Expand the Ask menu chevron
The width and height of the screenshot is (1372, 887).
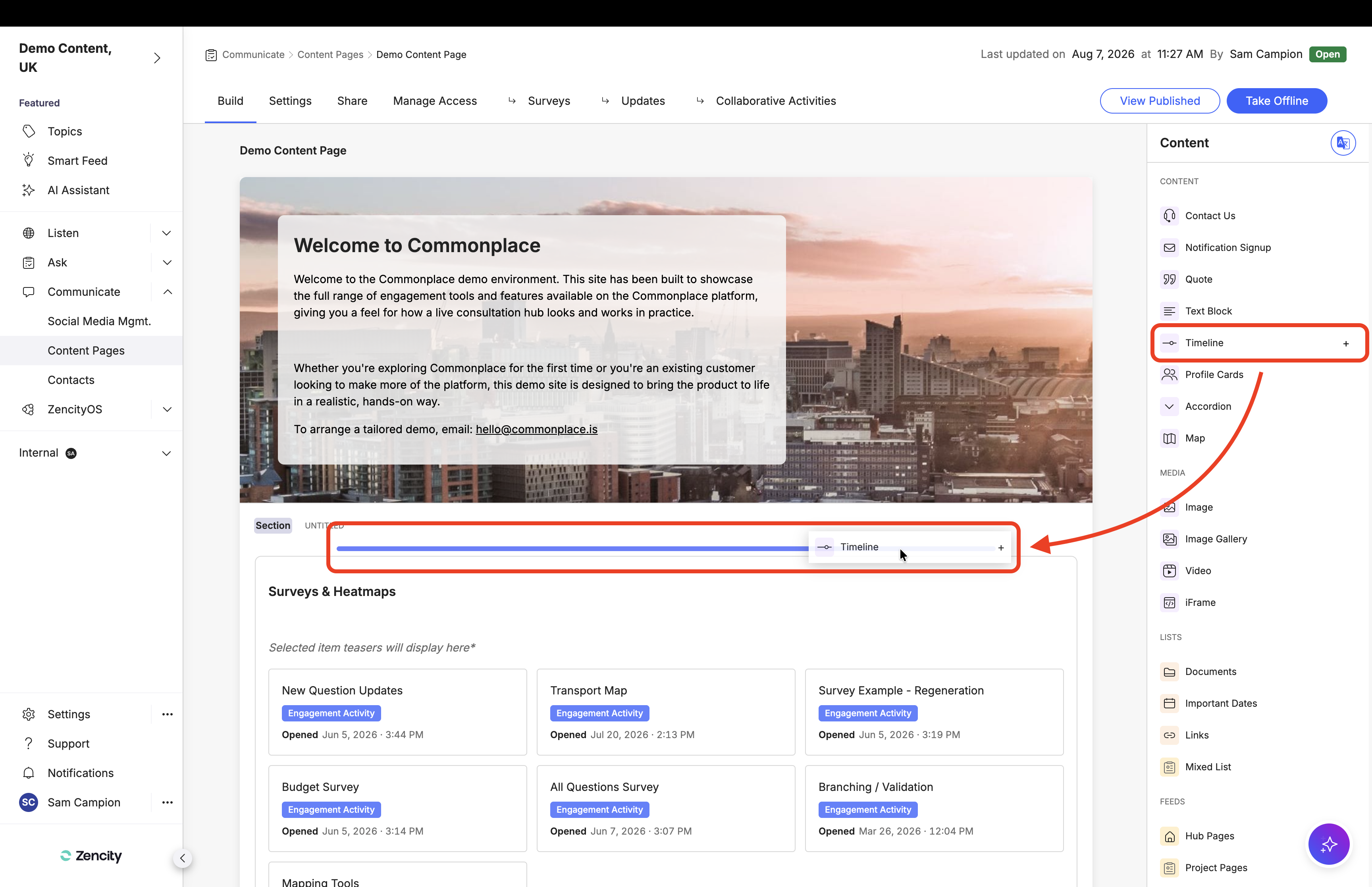166,262
